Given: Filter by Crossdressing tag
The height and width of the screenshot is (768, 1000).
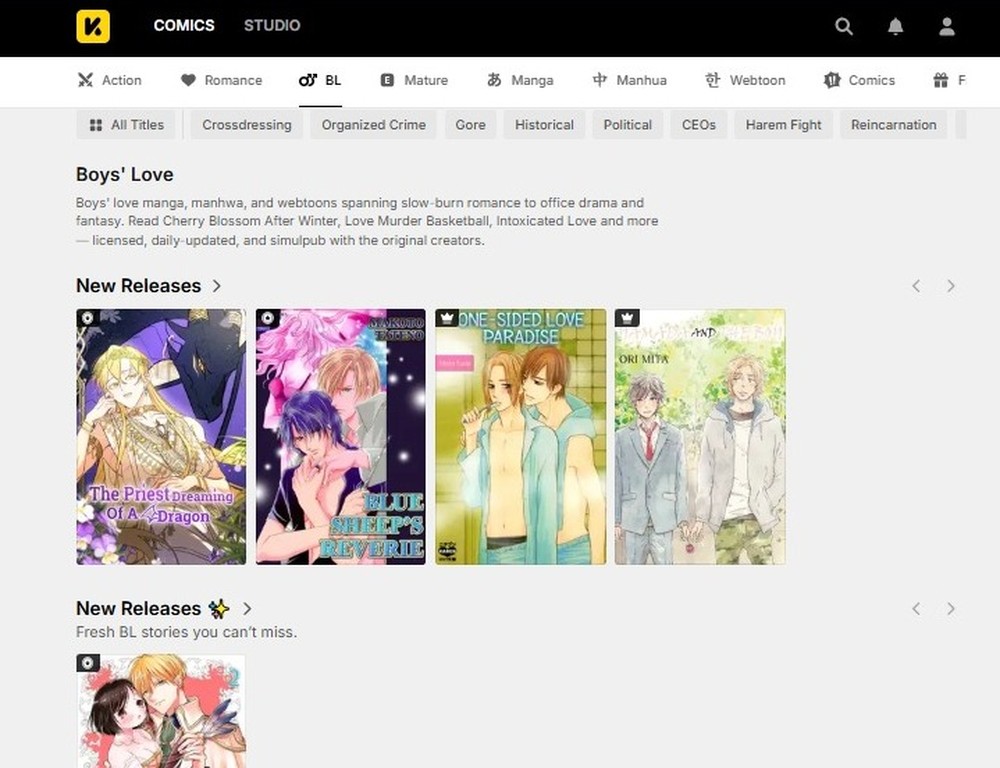Looking at the screenshot, I should (x=247, y=125).
